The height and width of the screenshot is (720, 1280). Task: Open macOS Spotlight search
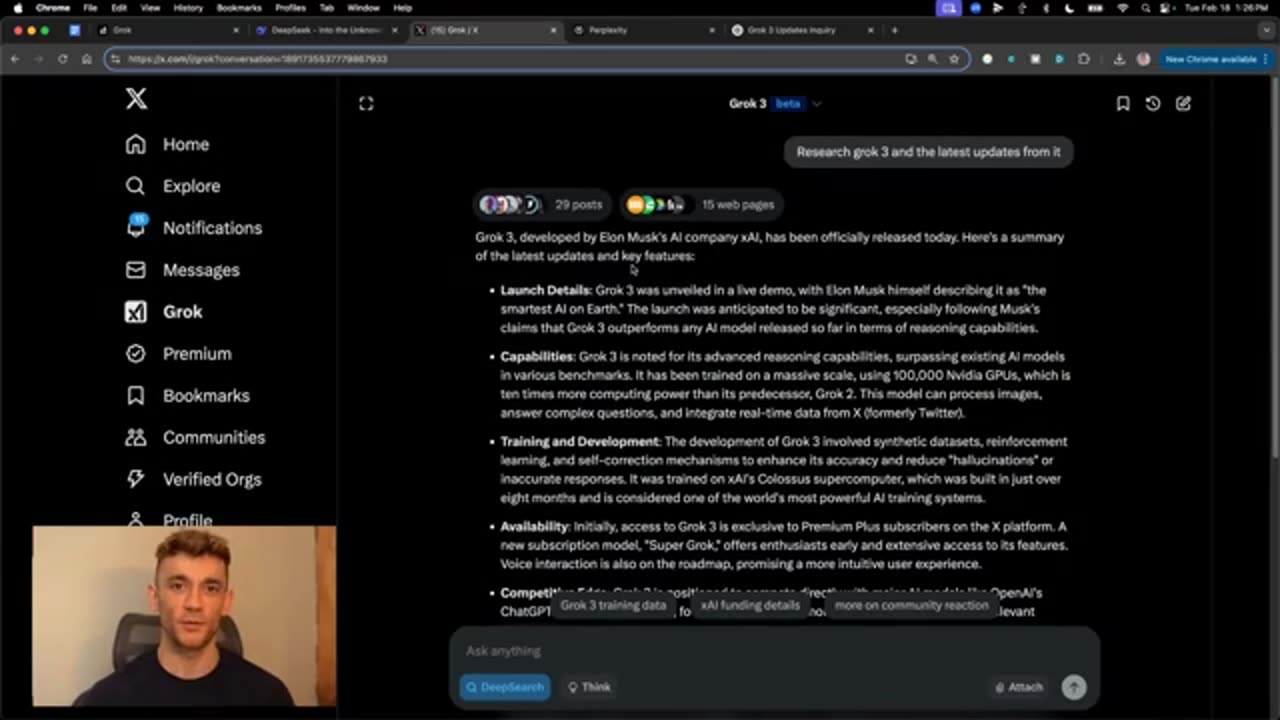(1146, 7)
